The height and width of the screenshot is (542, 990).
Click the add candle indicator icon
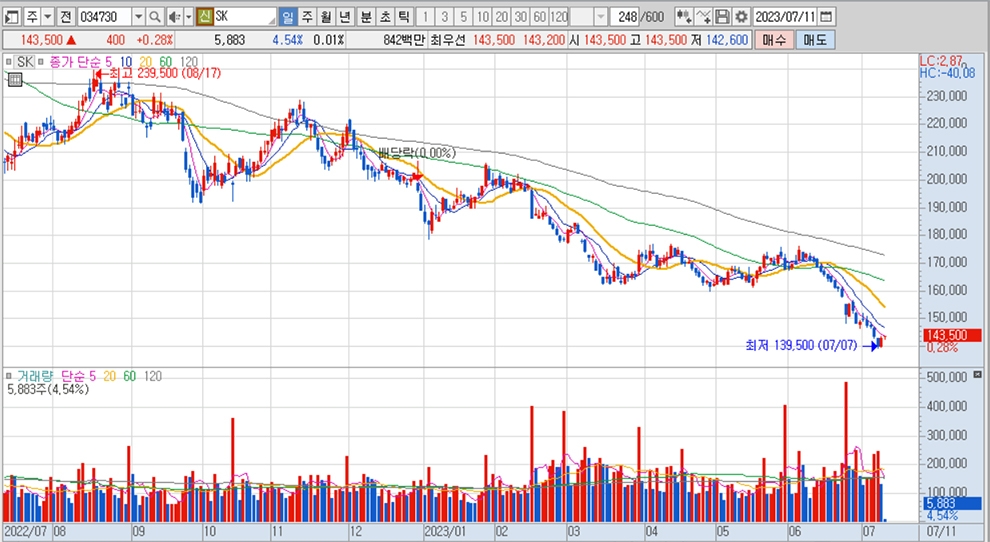tap(683, 17)
